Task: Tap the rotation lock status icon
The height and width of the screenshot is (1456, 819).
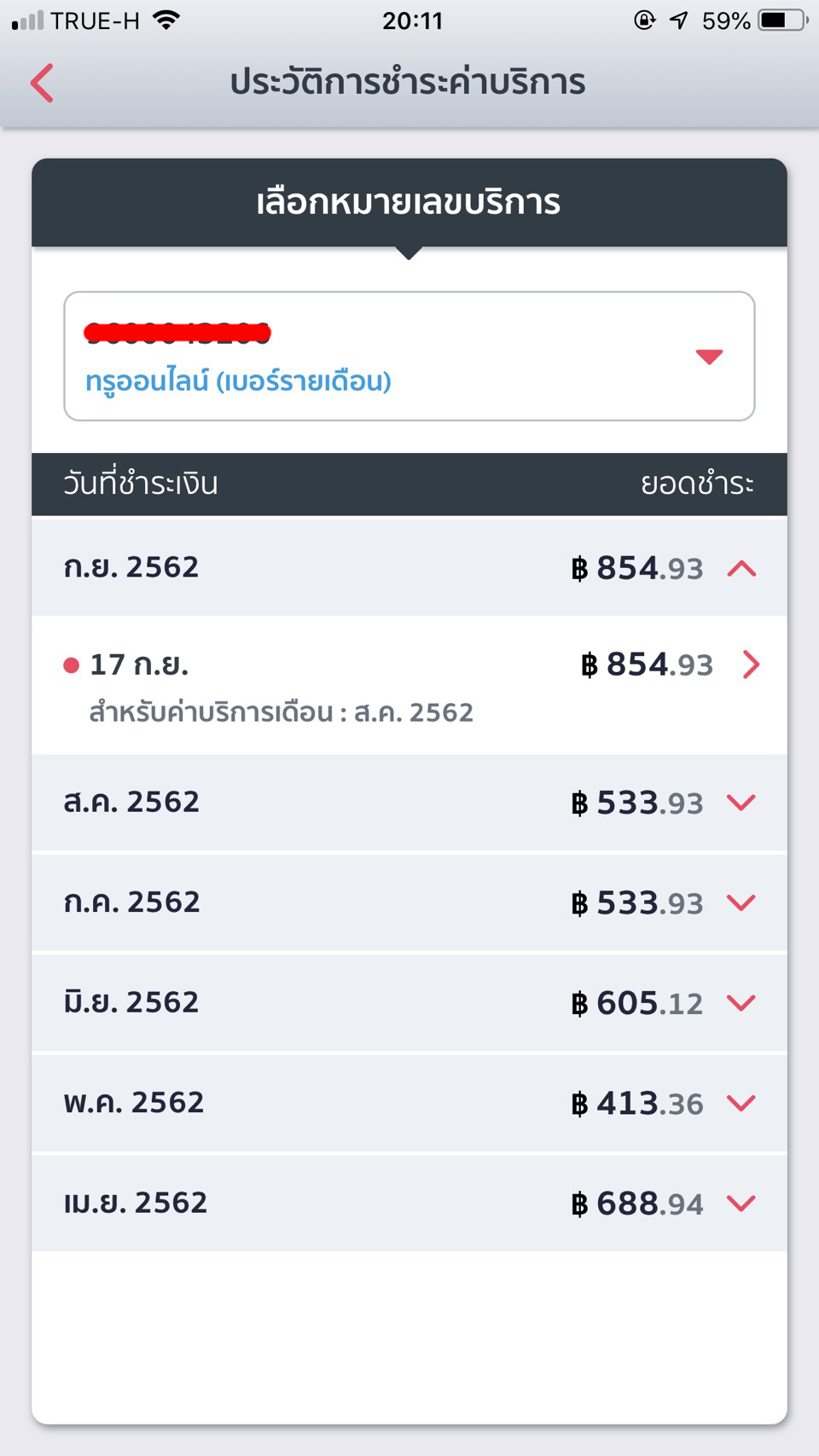Action: pos(644,20)
